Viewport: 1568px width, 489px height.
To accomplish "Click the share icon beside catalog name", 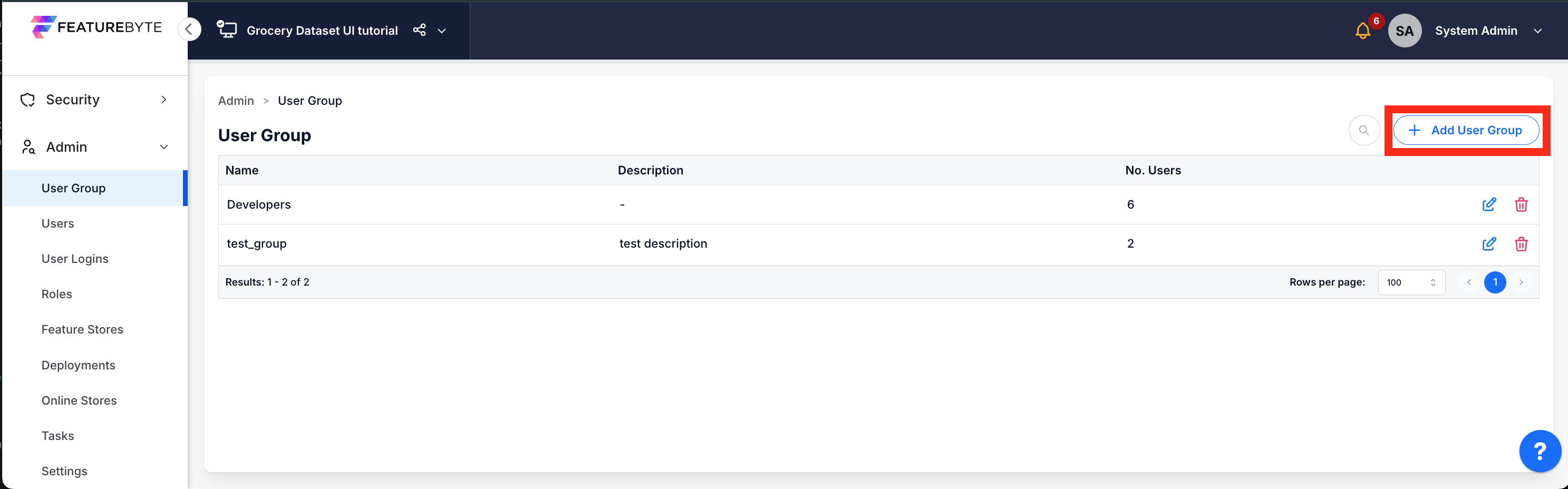I will click(419, 30).
